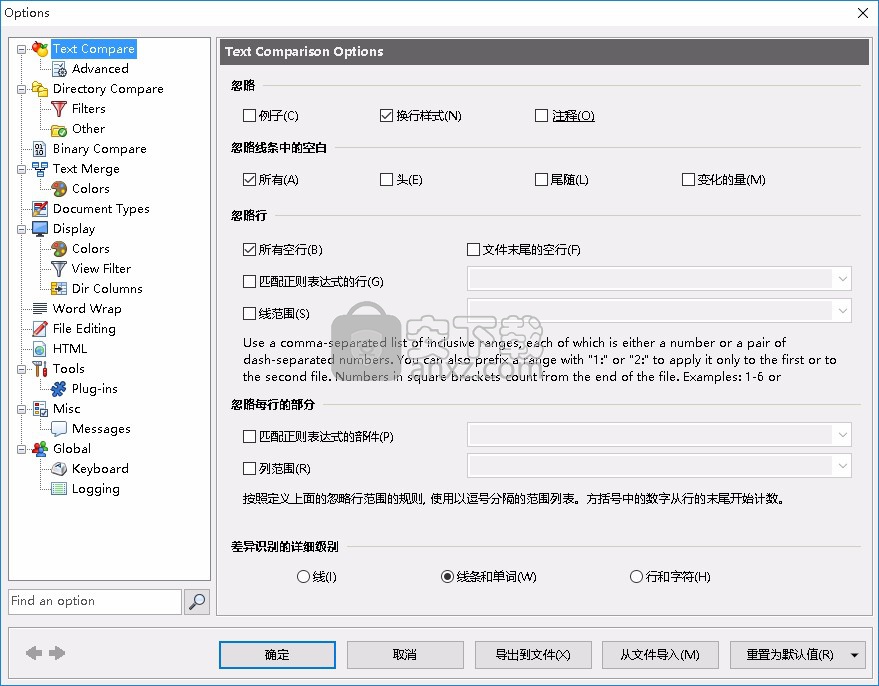The width and height of the screenshot is (879, 686).
Task: Collapse the Text Compare tree node
Action: [x=22, y=49]
